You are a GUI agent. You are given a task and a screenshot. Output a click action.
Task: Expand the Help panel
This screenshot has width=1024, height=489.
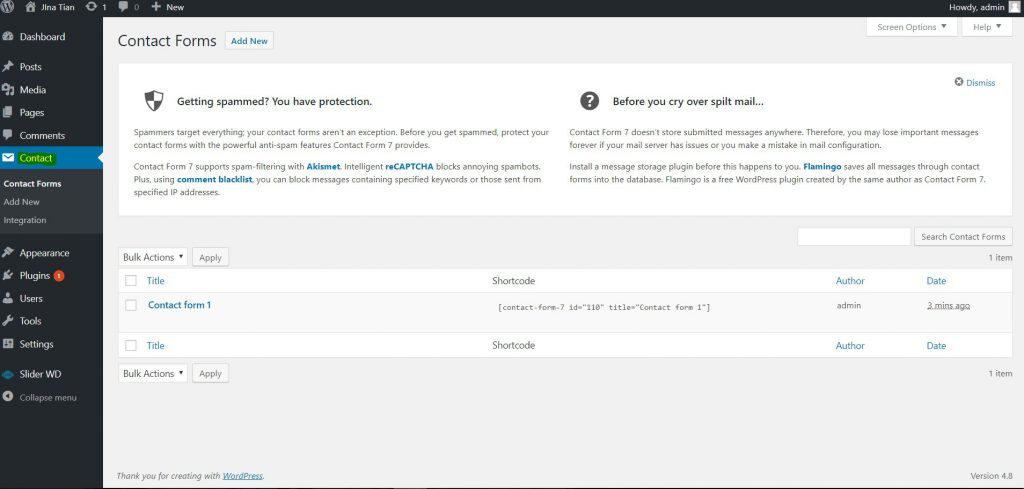pyautogui.click(x=987, y=27)
